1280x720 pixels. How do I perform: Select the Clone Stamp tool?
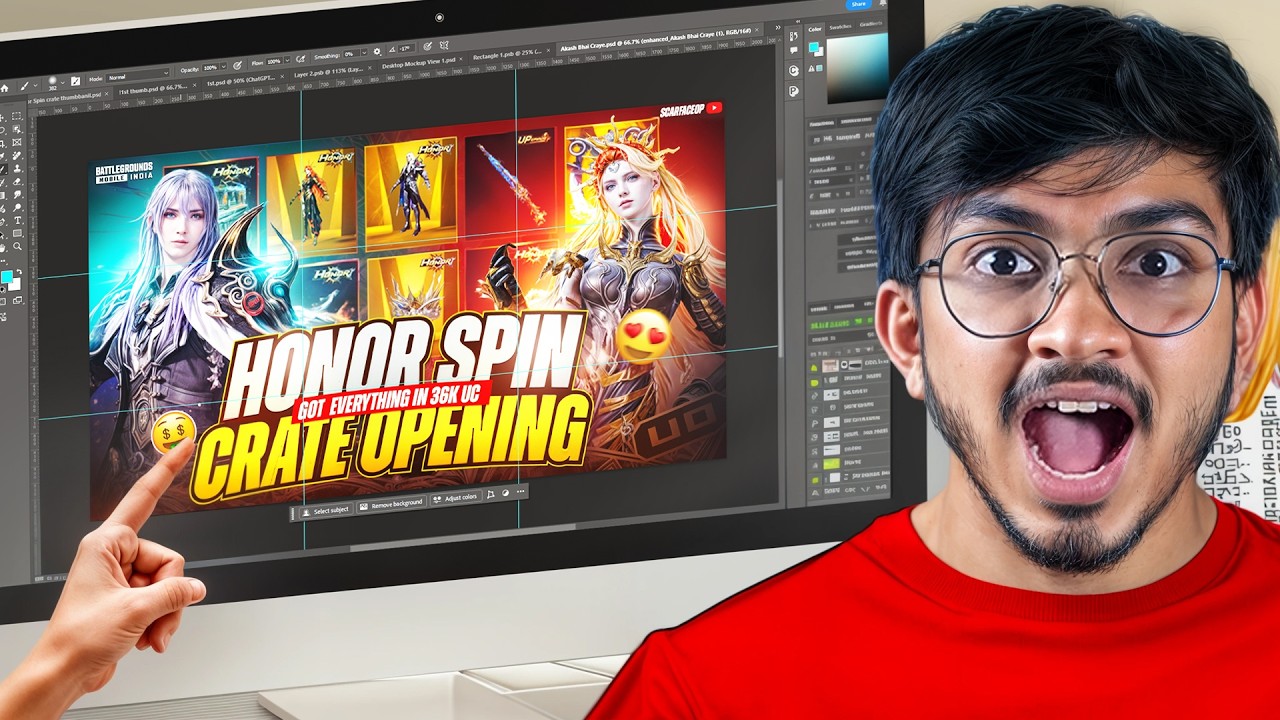click(17, 168)
